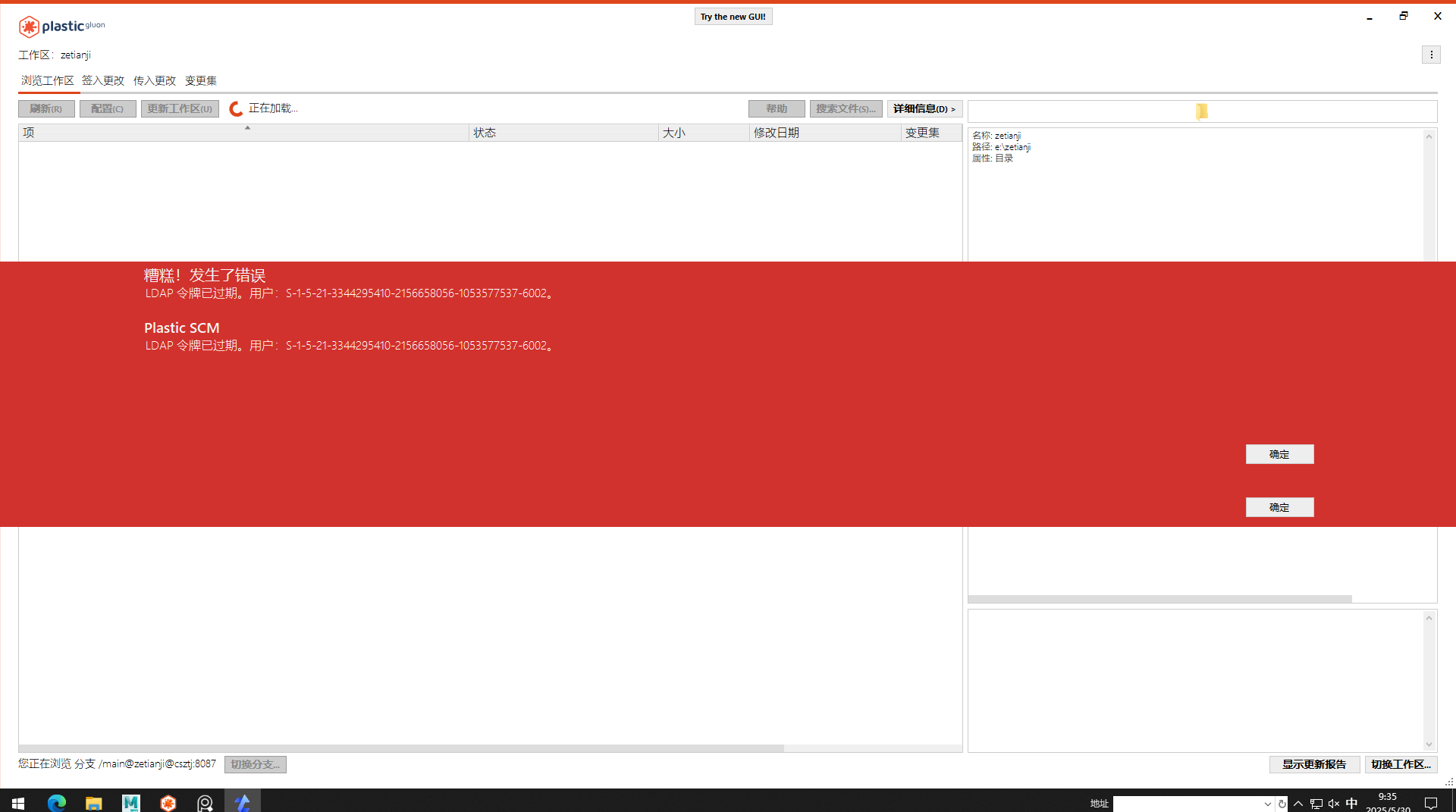Click scroll-down arrow in lower right panel
1456x812 pixels.
pos(1429,745)
